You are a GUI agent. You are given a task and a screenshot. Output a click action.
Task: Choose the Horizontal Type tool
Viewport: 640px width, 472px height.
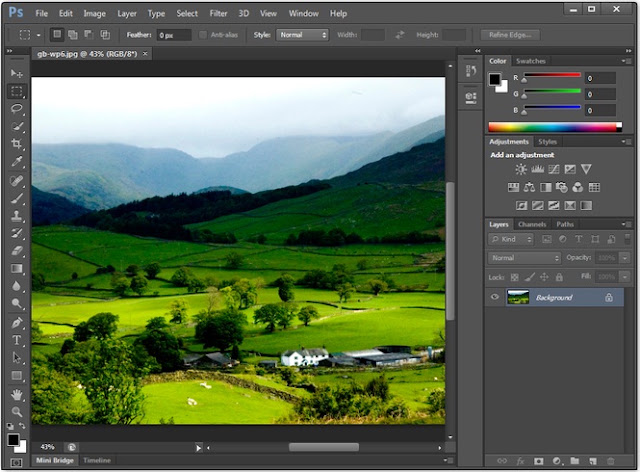[x=17, y=340]
